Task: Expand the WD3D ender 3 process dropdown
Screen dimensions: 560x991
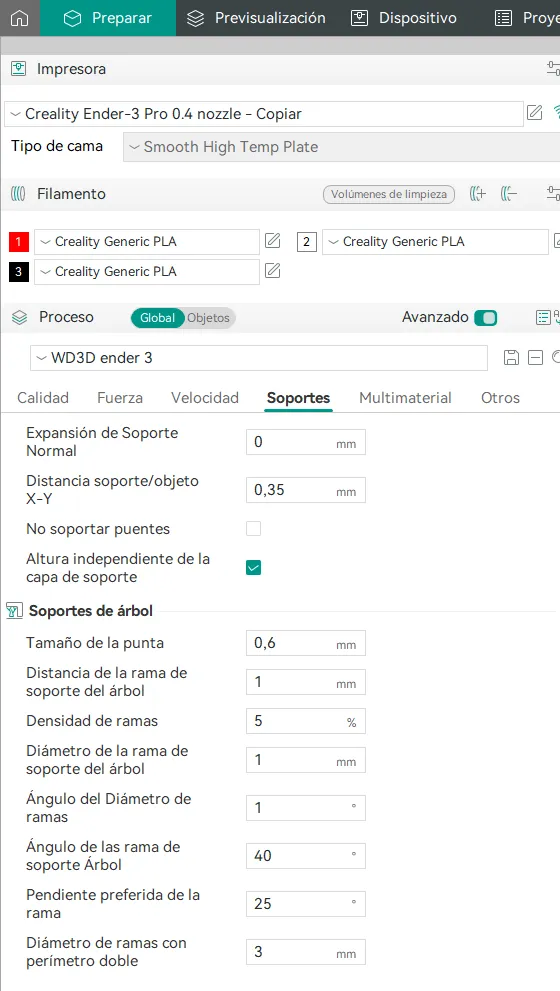Action: click(x=259, y=358)
